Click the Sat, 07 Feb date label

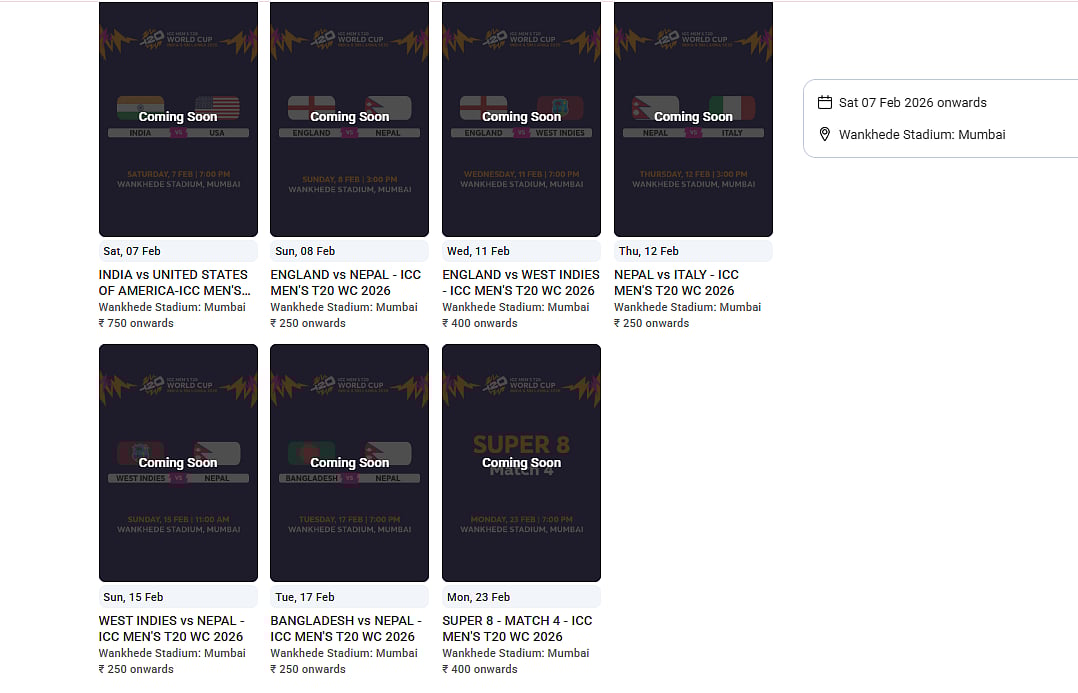(x=132, y=251)
